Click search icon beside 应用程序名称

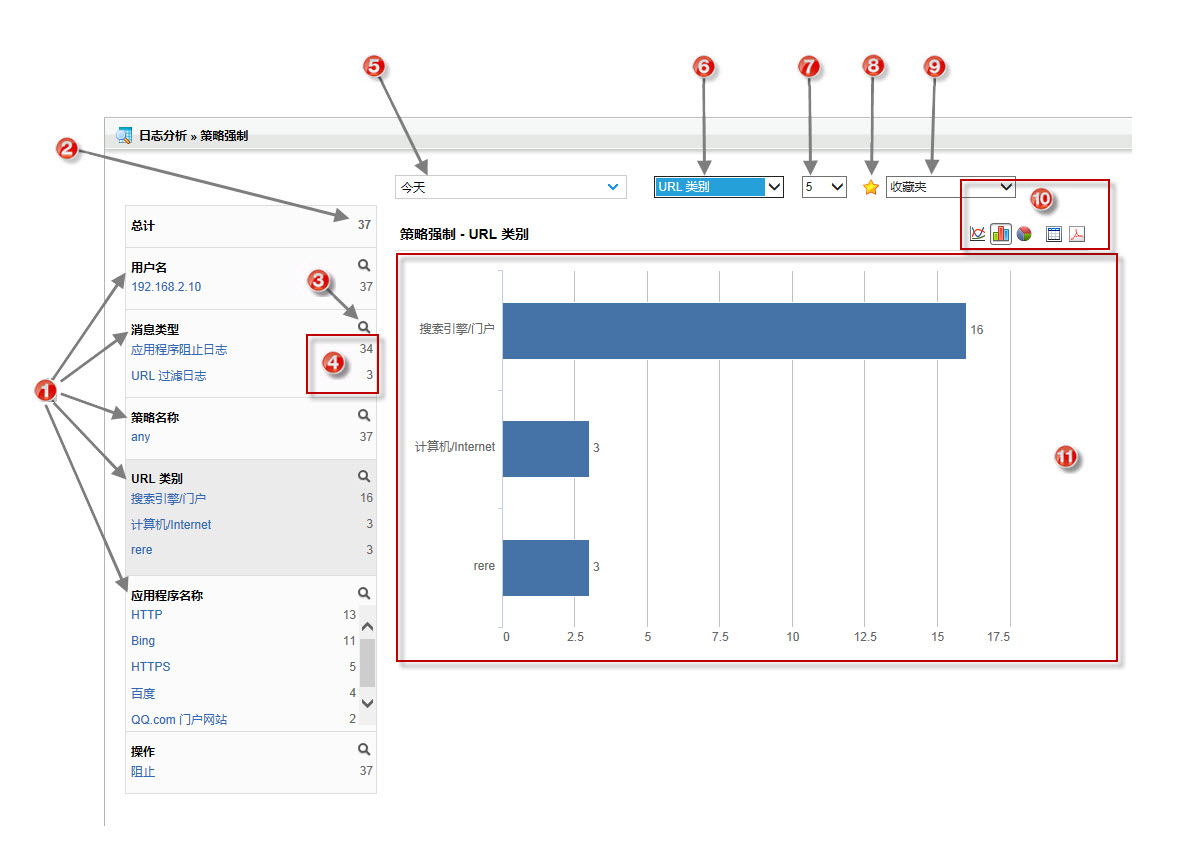pos(364,593)
